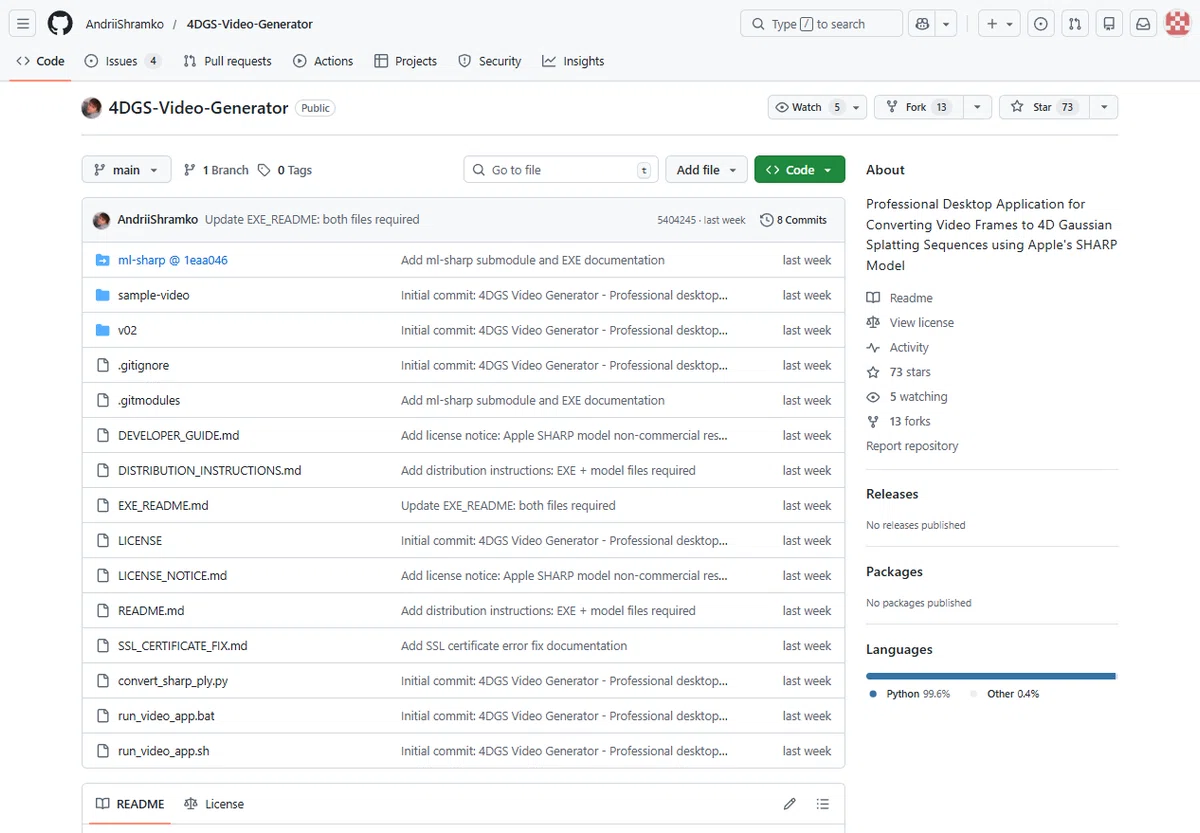Edit the README with the pencil icon
This screenshot has height=833, width=1200.
789,804
